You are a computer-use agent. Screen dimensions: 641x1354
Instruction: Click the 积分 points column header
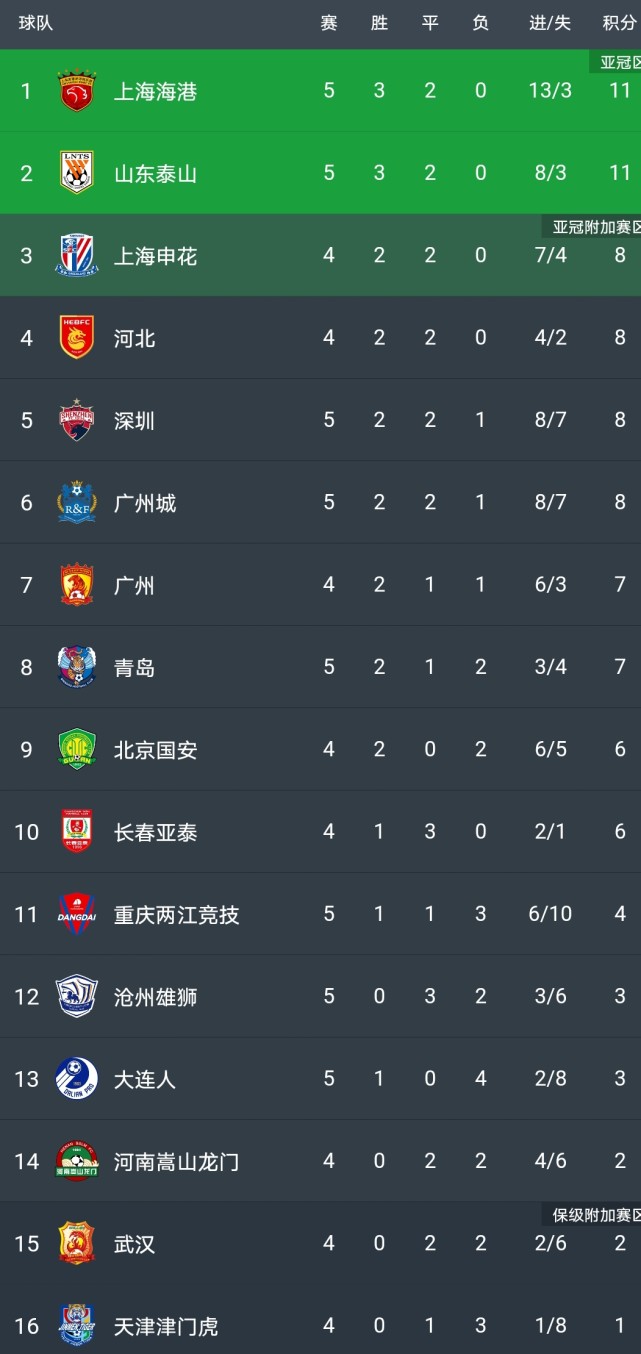(x=619, y=23)
